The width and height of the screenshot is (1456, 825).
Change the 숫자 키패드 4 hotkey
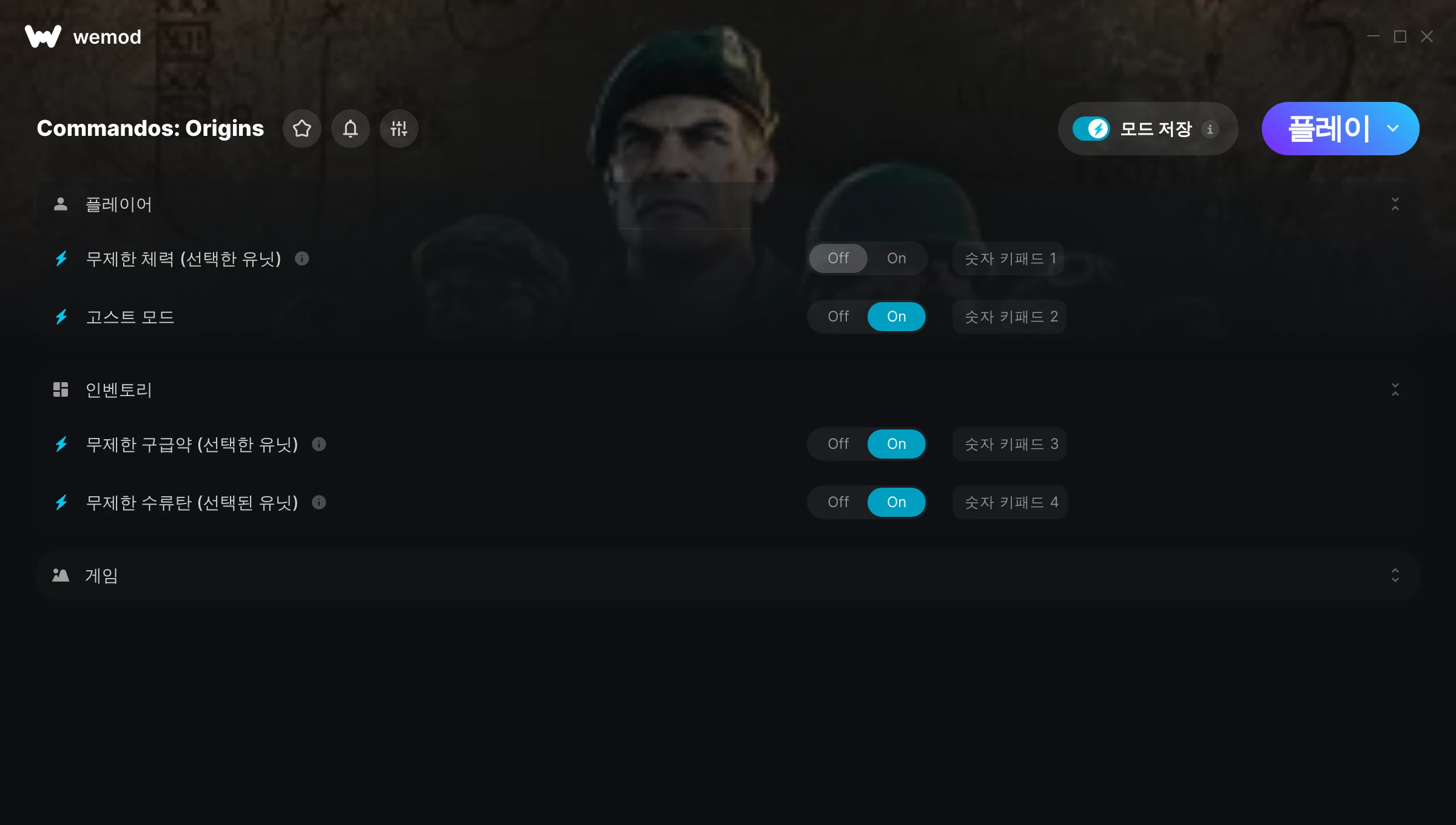coord(1010,502)
